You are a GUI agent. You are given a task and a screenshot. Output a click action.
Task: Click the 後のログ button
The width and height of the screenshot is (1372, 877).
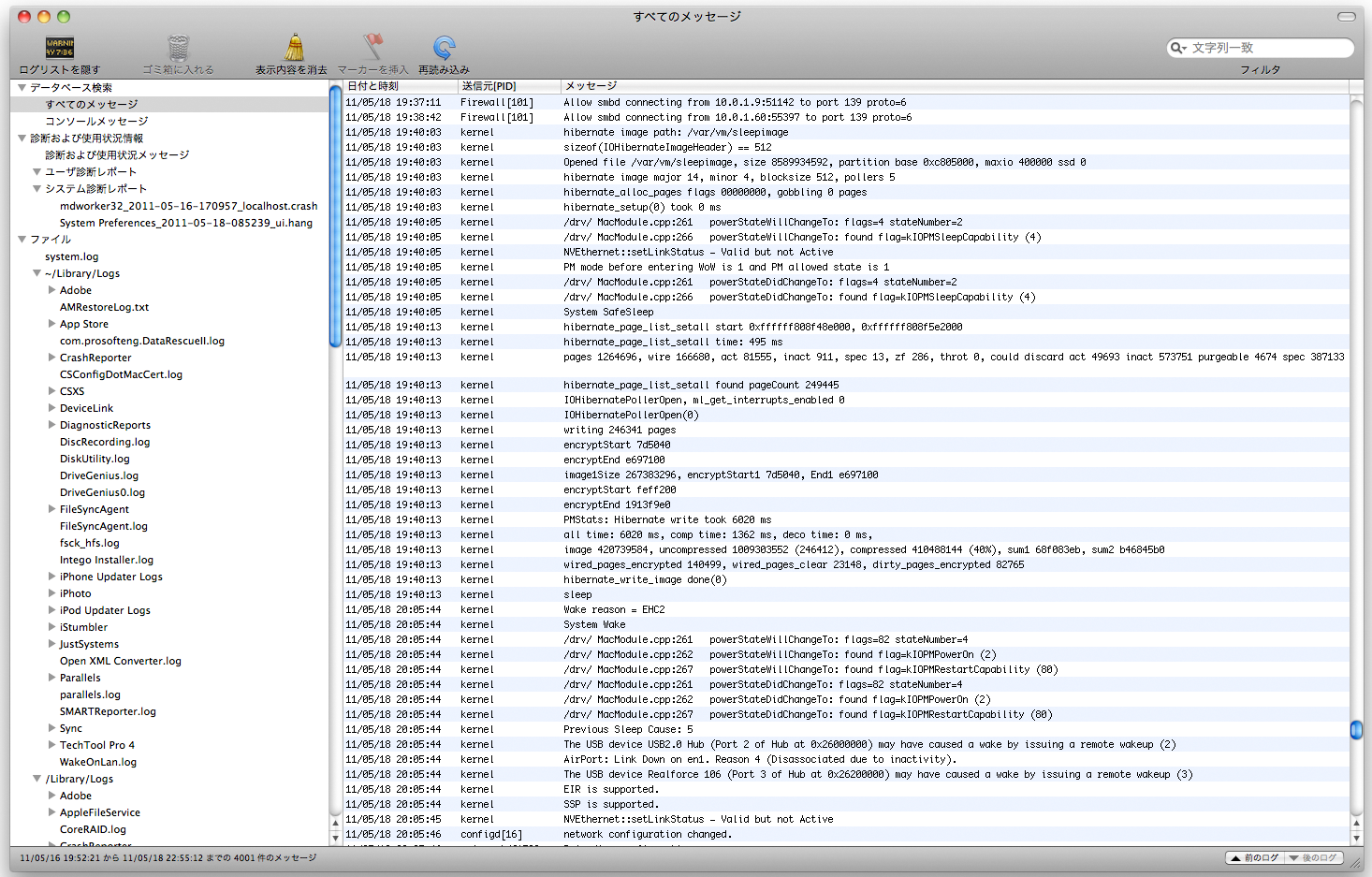[x=1315, y=857]
